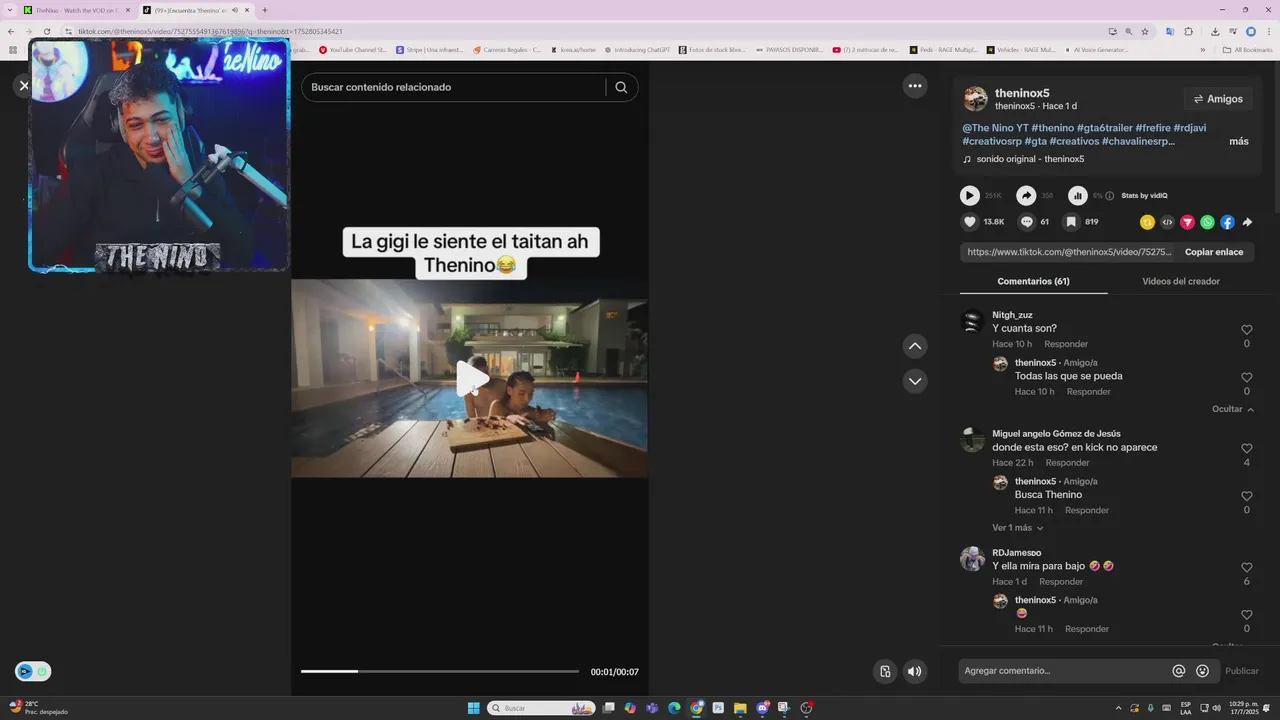Like Nitgh_zuz's comment

[x=1246, y=330]
